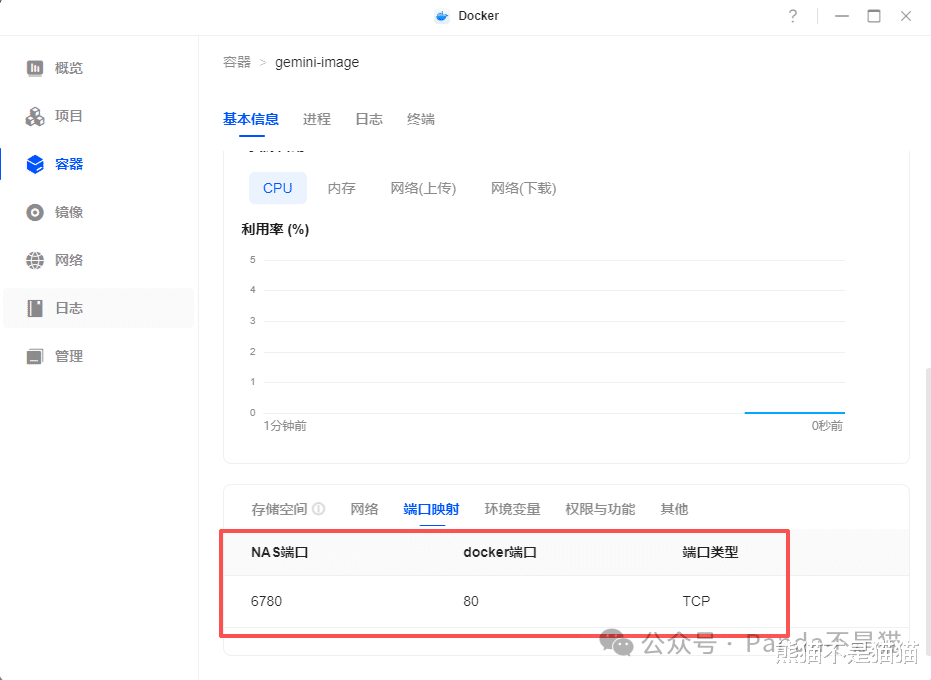Click the Network (网络) globe icon

[x=35, y=261]
